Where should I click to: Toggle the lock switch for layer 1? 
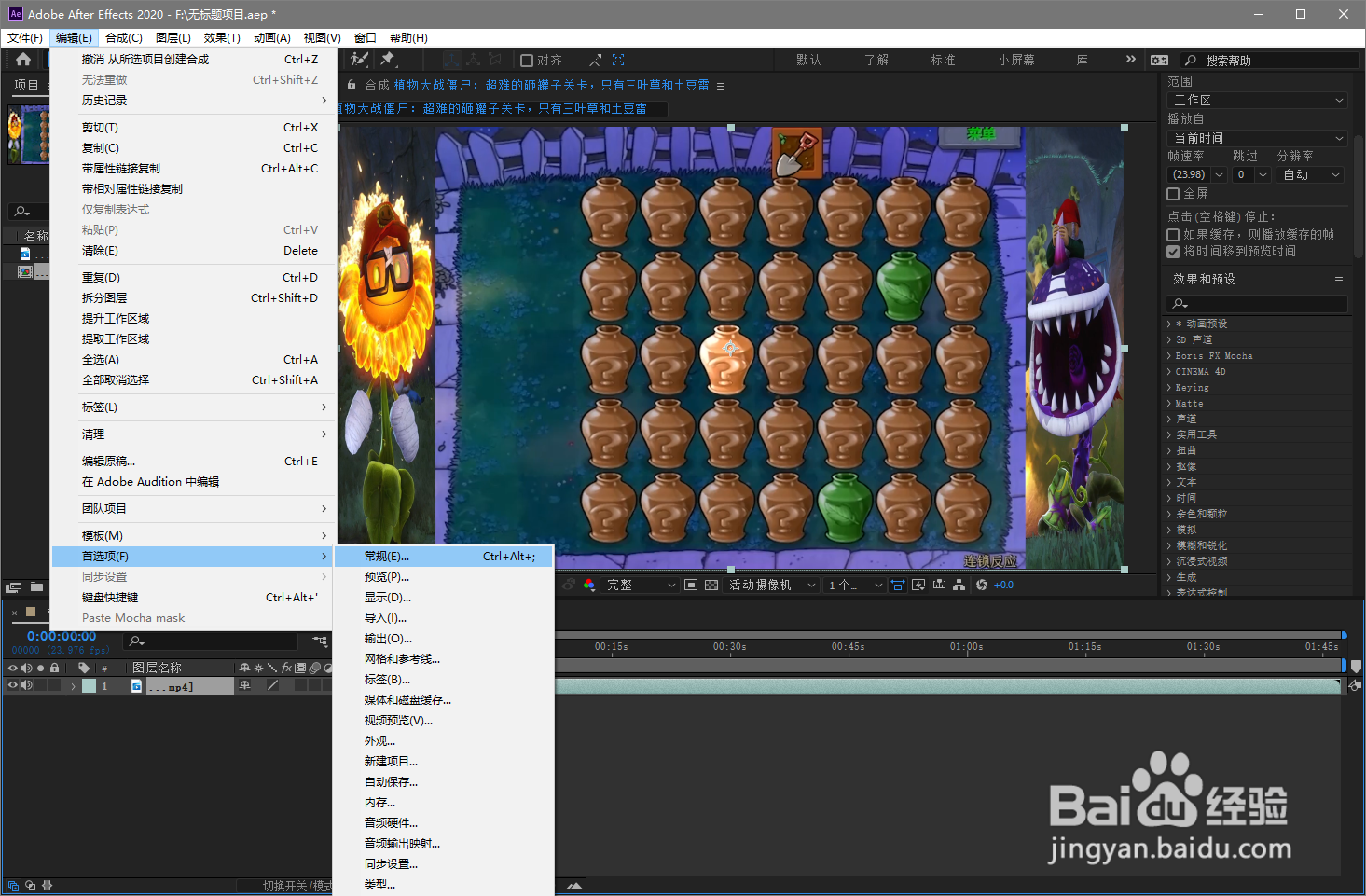[x=55, y=685]
